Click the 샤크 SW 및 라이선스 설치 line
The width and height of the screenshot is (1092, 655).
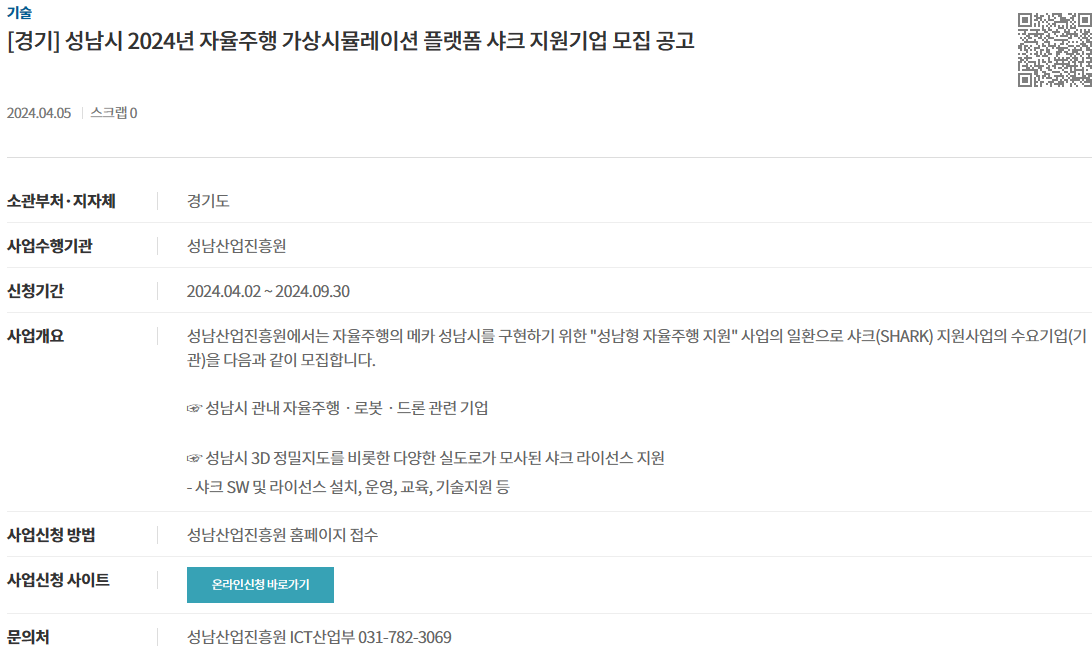(348, 487)
